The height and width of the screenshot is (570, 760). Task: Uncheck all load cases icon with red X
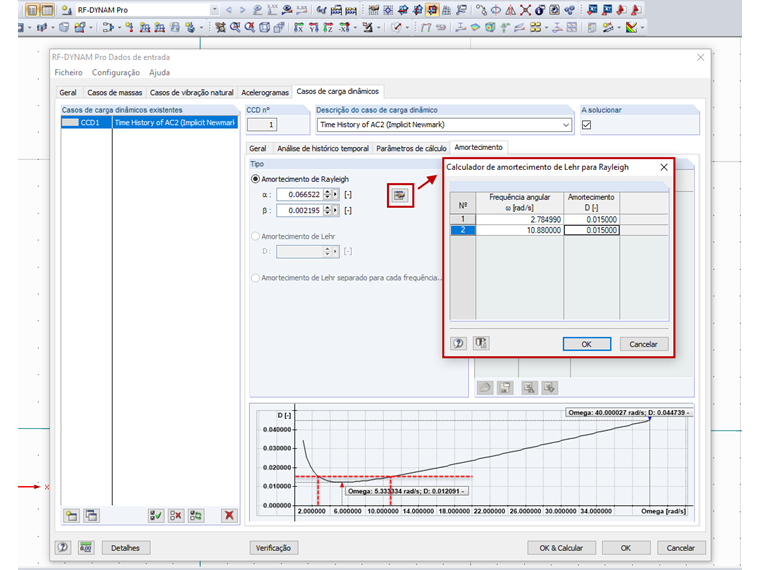175,516
